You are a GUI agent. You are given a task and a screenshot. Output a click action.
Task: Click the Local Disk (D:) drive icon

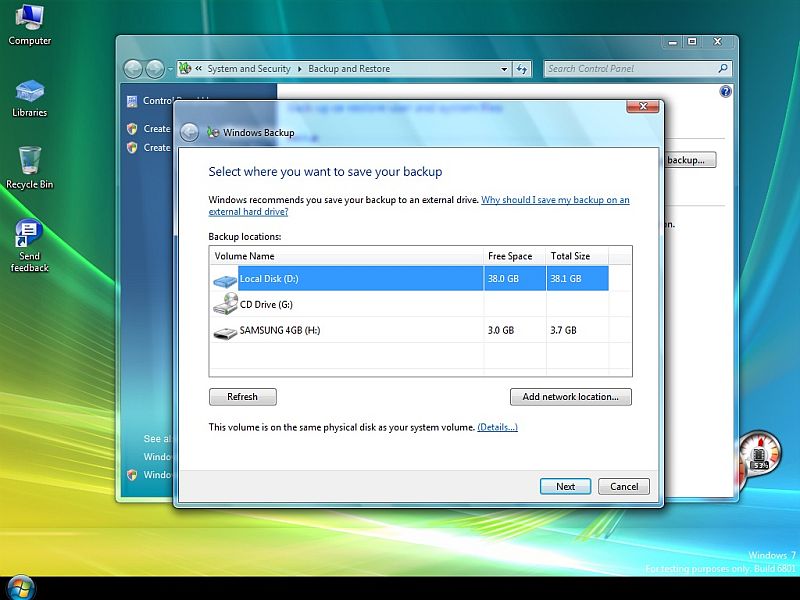(x=224, y=280)
